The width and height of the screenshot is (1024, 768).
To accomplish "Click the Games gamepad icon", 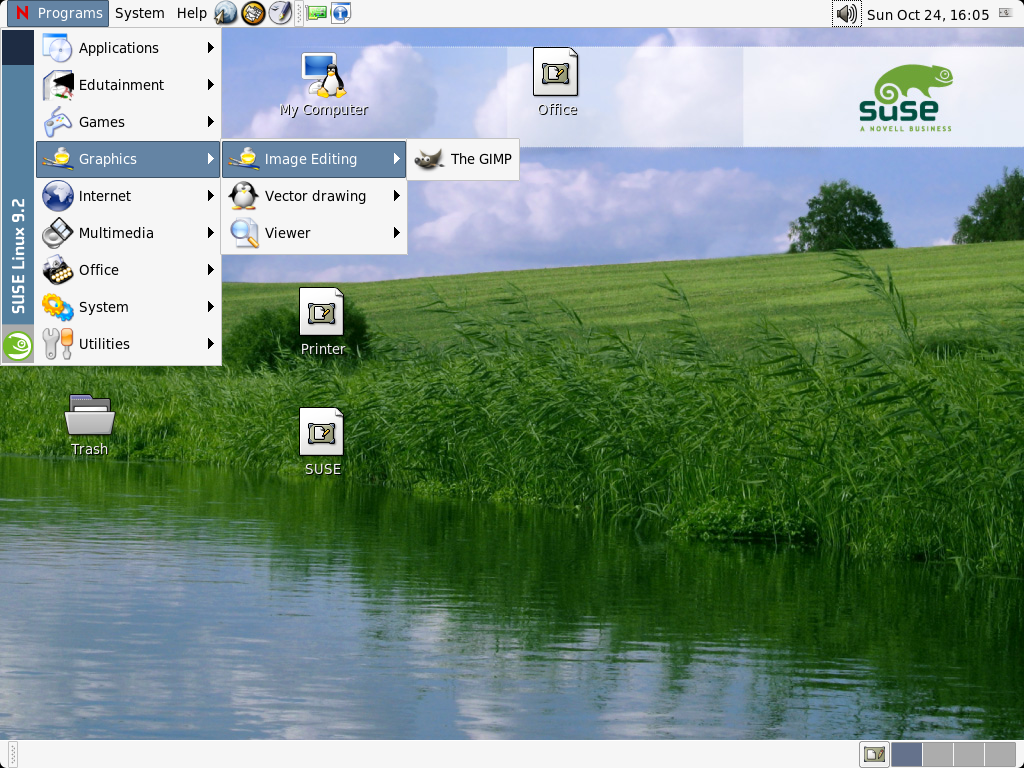I will point(57,122).
